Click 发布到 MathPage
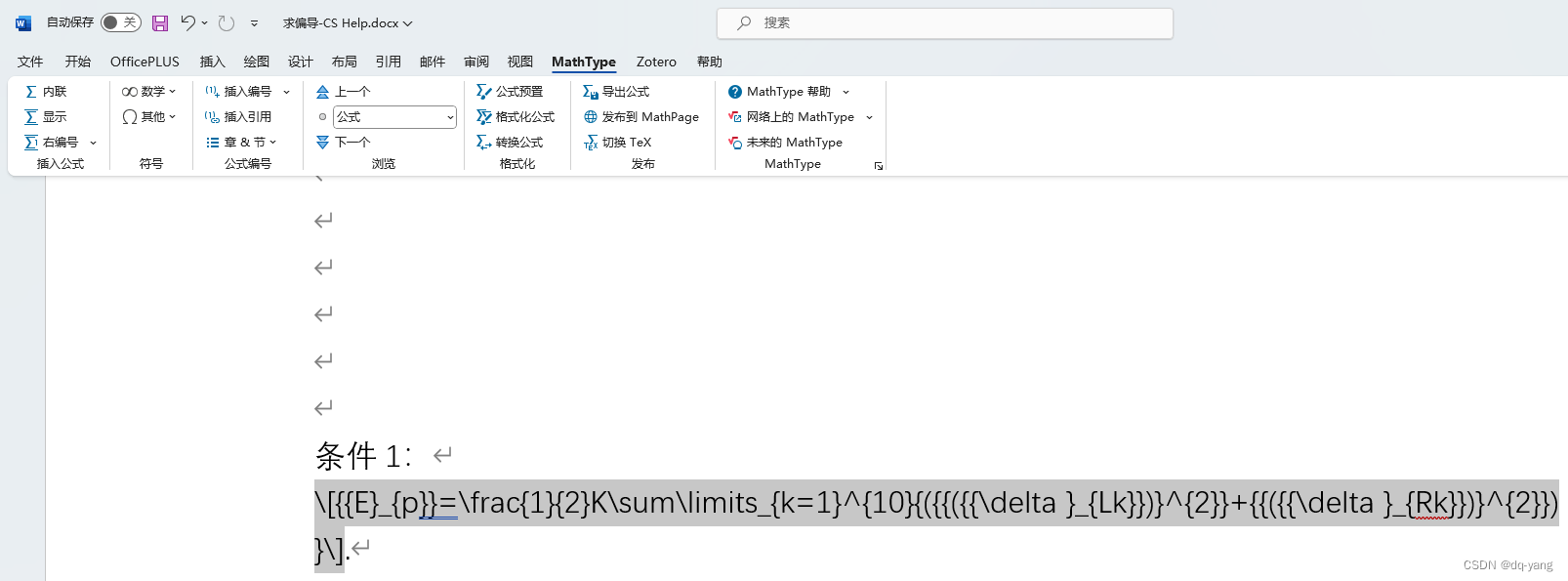Screen dimensions: 1568x581 pyautogui.click(x=641, y=116)
